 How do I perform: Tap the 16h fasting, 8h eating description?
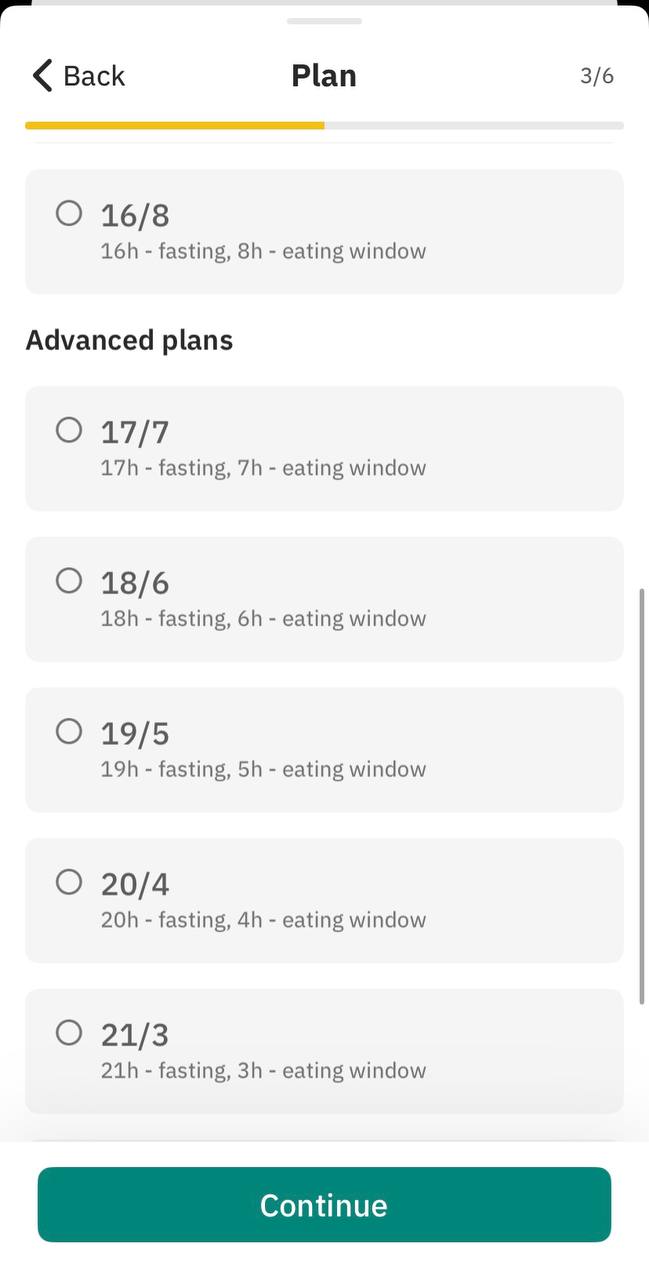[x=263, y=251]
